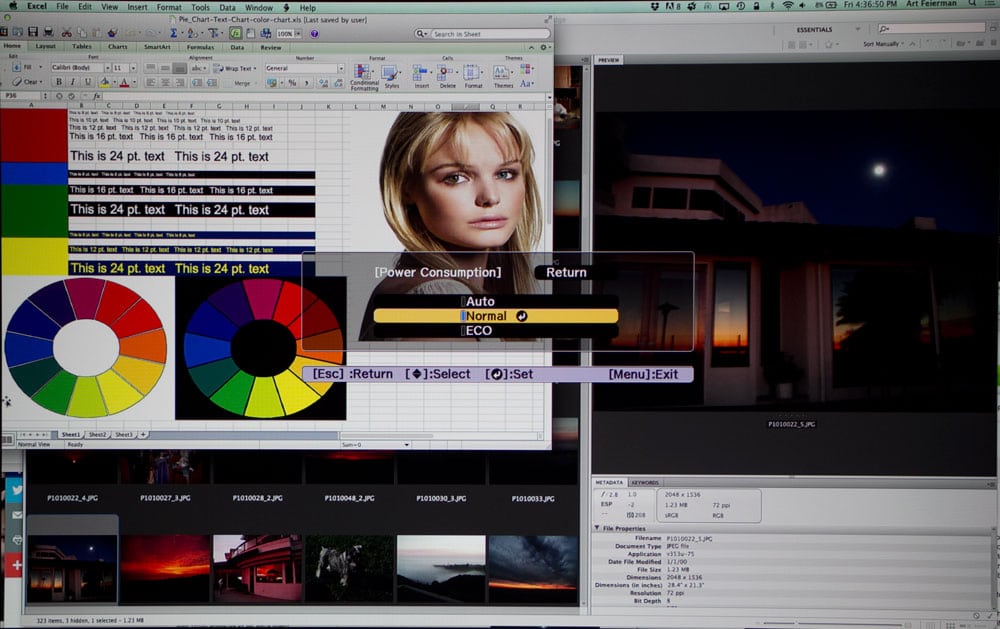Click the Conditional Formatting icon
This screenshot has height=629, width=1000.
(x=363, y=71)
